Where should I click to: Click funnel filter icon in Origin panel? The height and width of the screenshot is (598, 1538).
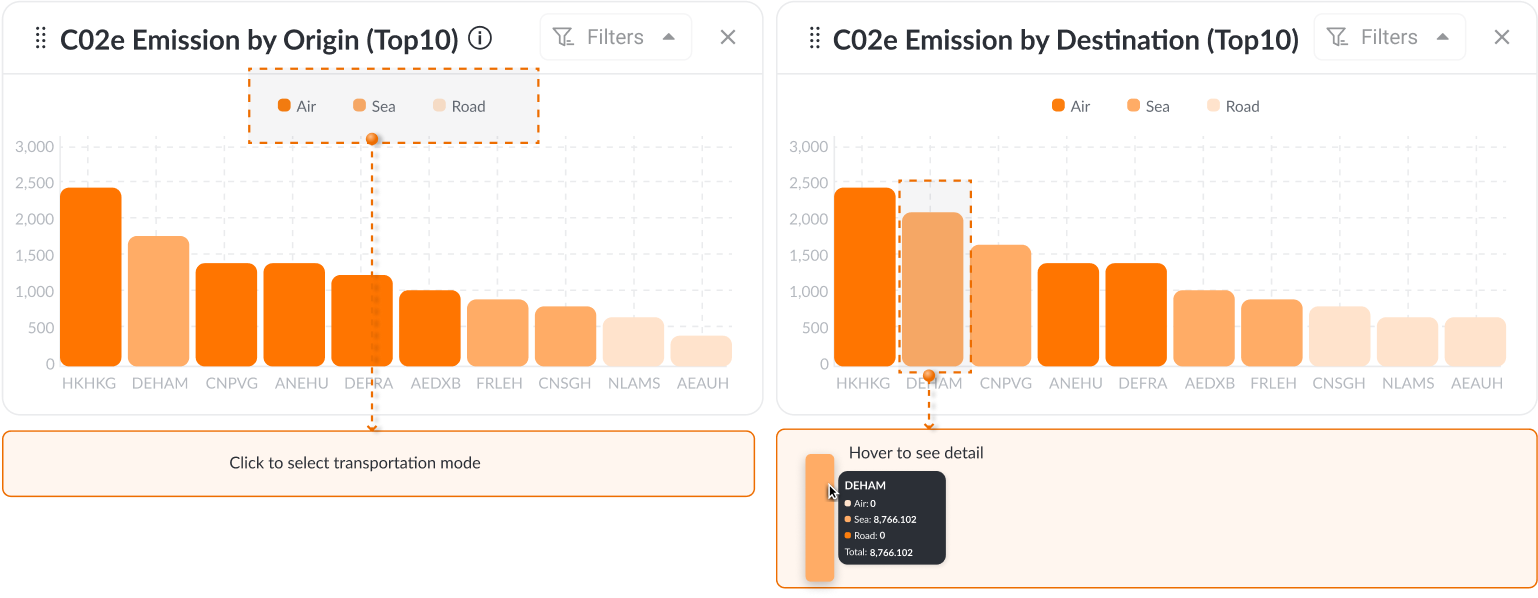[564, 38]
